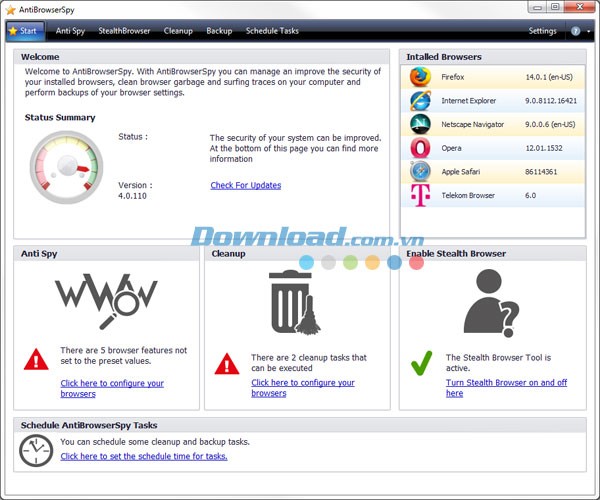The height and width of the screenshot is (500, 600).
Task: Click the schedule clock icon
Action: click(x=36, y=450)
